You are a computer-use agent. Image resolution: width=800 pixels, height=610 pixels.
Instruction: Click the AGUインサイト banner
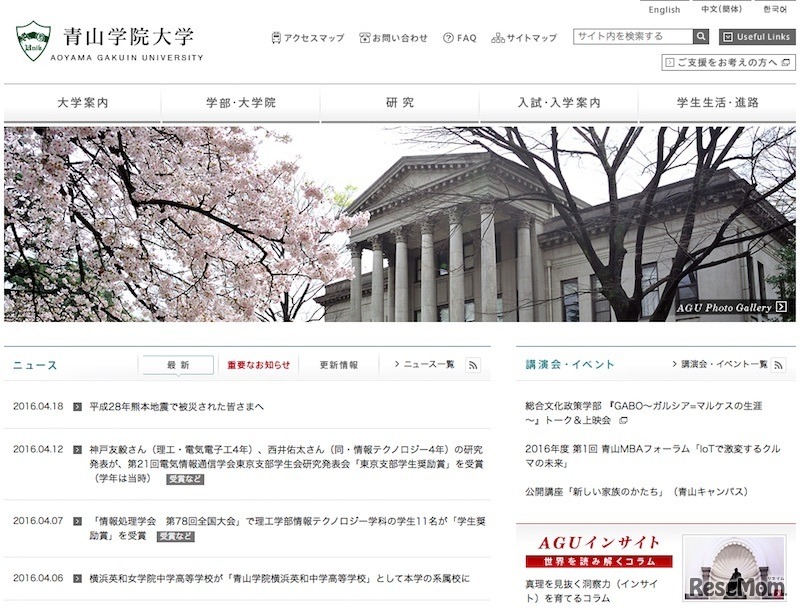tap(598, 551)
